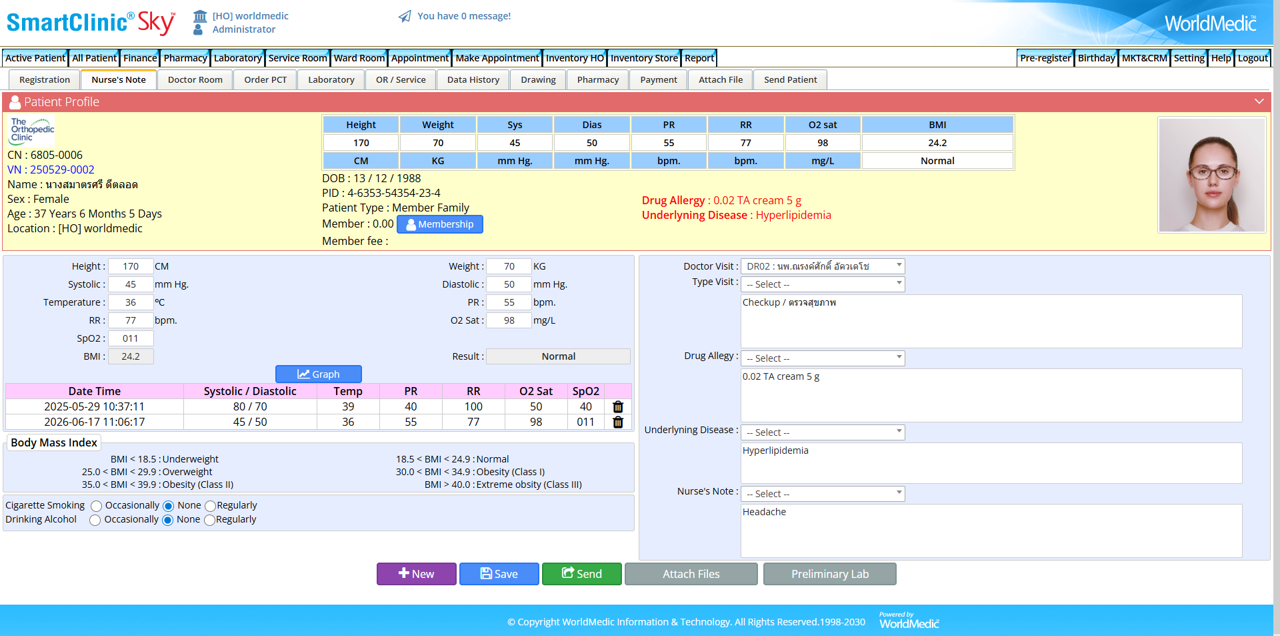Click the WorldMedic logo at top right
Image resolution: width=1280 pixels, height=636 pixels.
pos(1210,23)
